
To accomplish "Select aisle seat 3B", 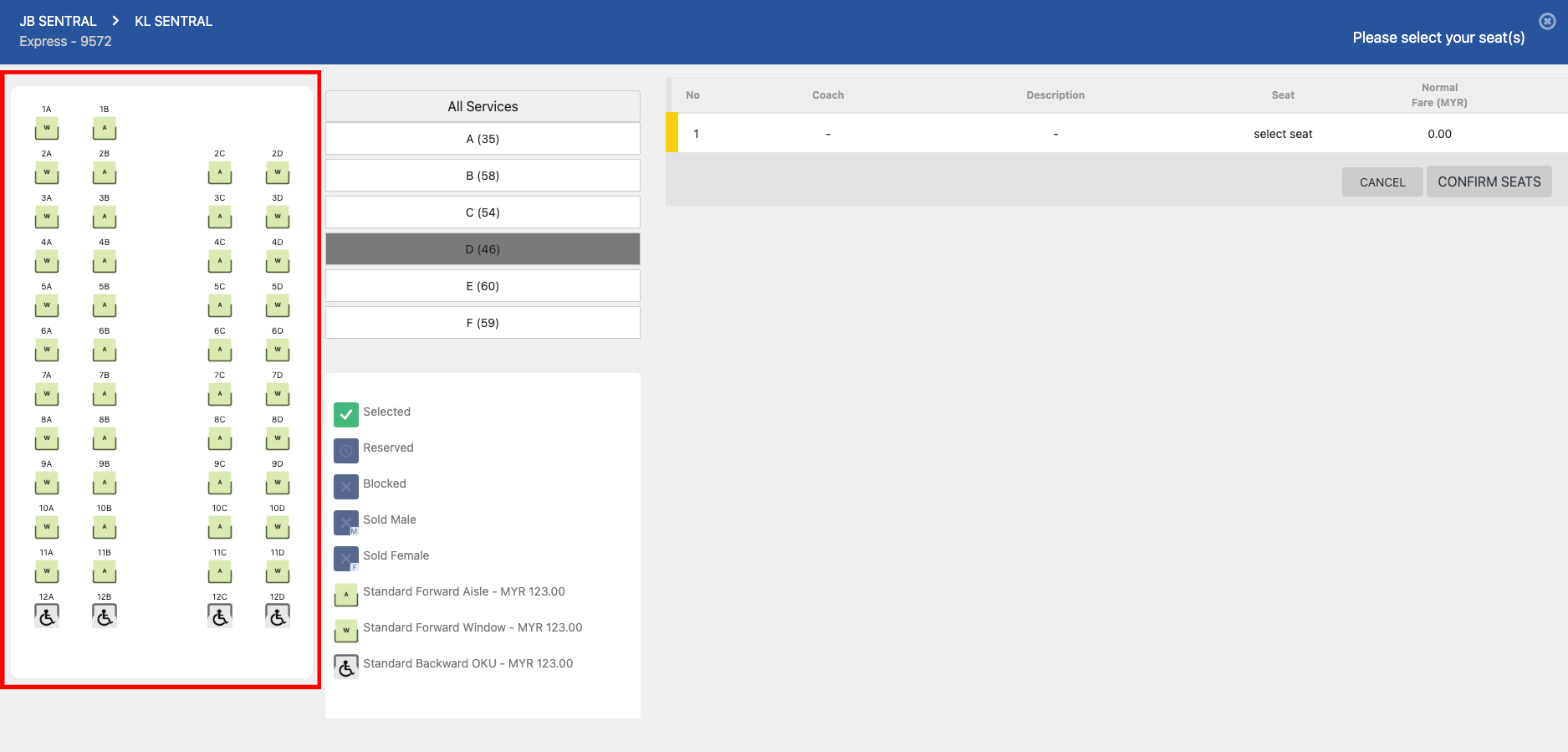I will point(105,217).
